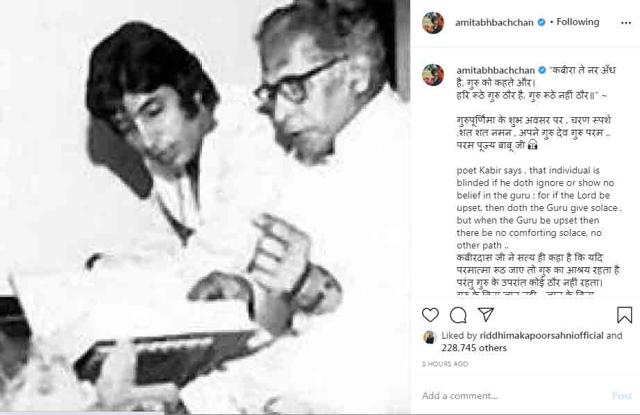Viewport: 640px width, 415px height.
Task: Click the black and white photo
Action: (x=205, y=207)
